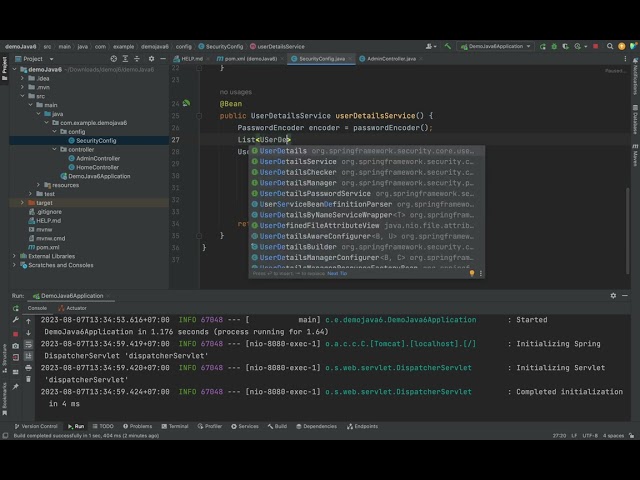Viewport: 640px width, 480px height.
Task: Hide the Project tool window
Action: [x=163, y=59]
